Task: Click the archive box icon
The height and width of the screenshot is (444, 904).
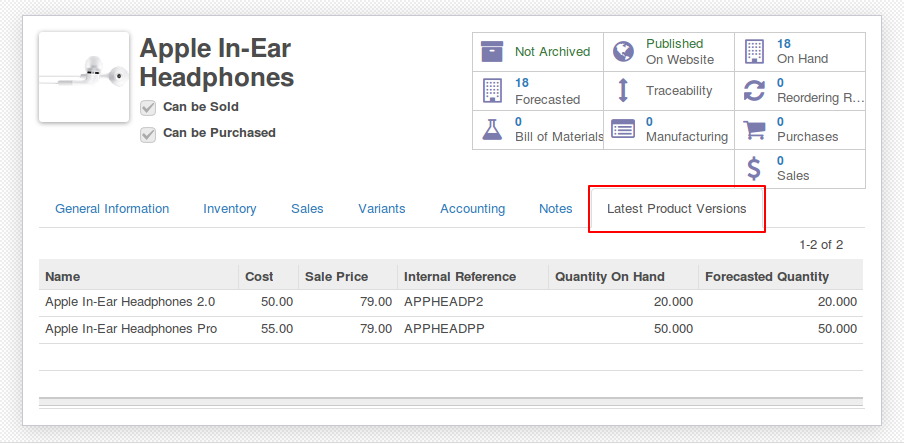Action: [492, 52]
